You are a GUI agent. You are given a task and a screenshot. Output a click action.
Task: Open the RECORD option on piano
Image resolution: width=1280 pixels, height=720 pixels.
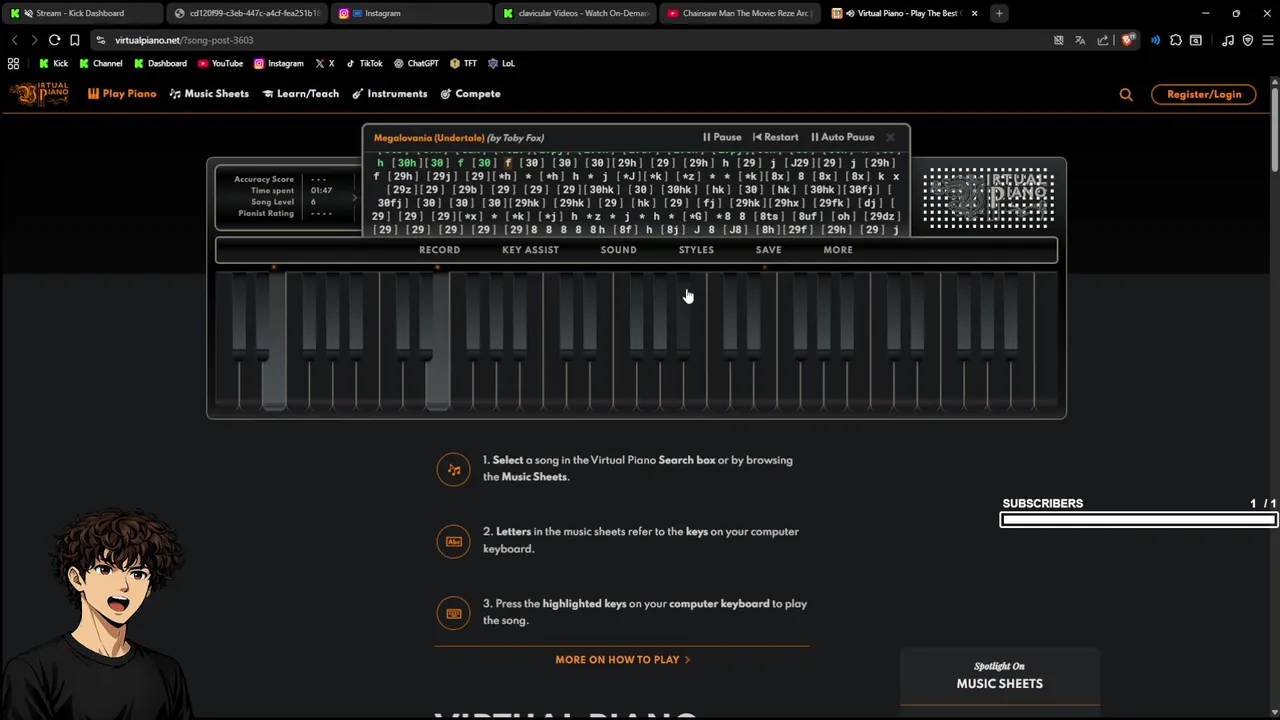click(x=439, y=250)
